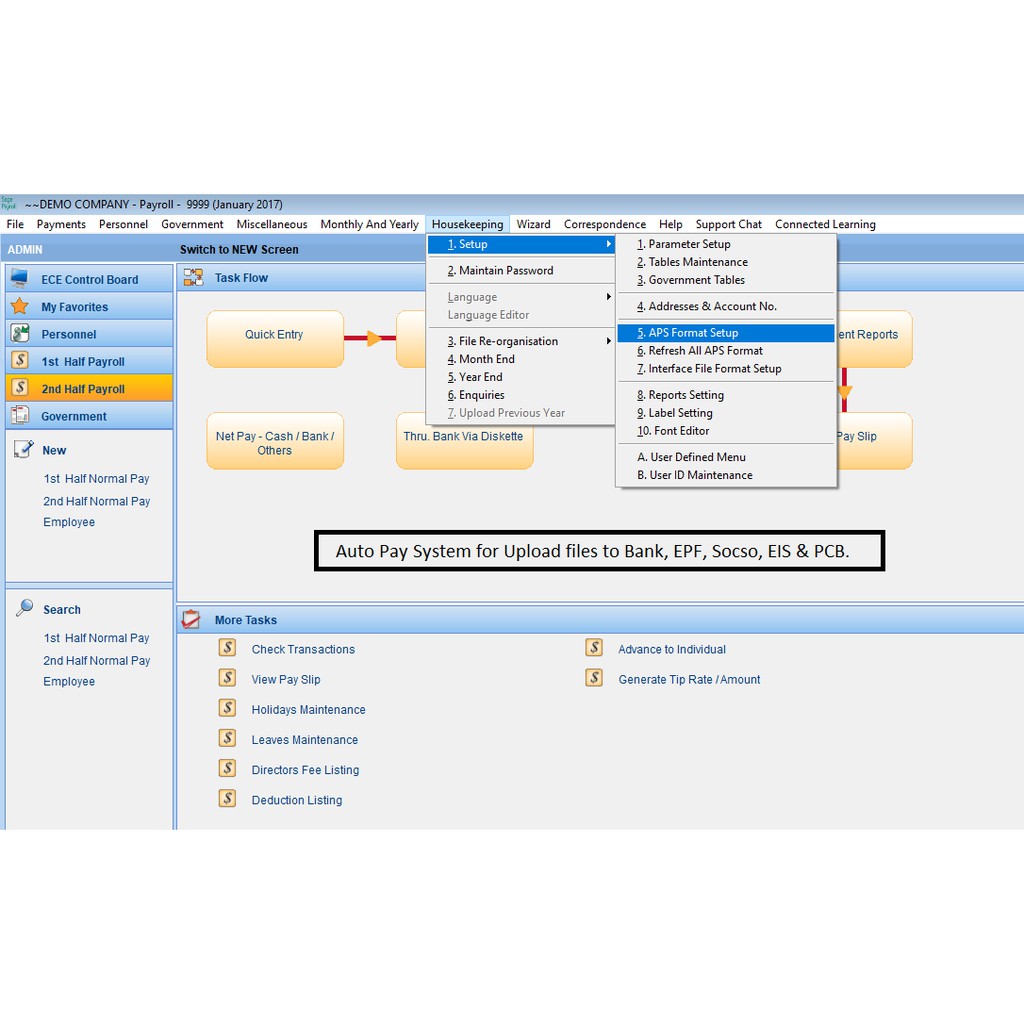Click Net Pay - Cash / Bank / Others button

tap(275, 441)
